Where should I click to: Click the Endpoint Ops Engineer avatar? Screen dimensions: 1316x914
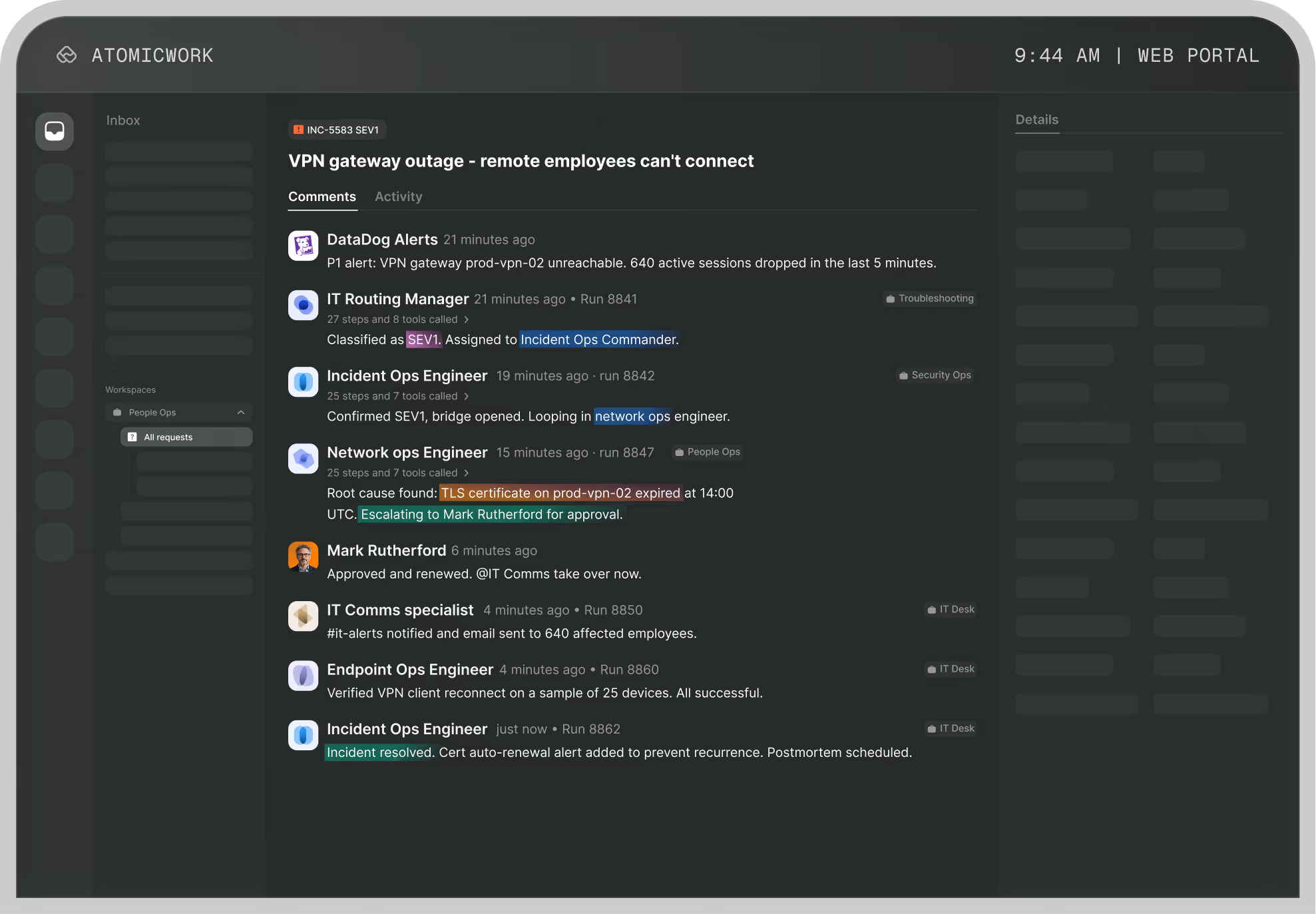pos(303,676)
